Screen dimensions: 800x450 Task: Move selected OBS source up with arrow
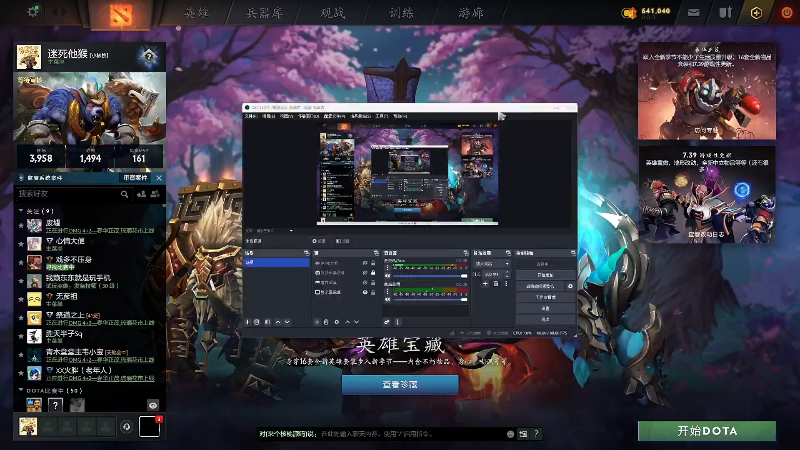(x=347, y=322)
